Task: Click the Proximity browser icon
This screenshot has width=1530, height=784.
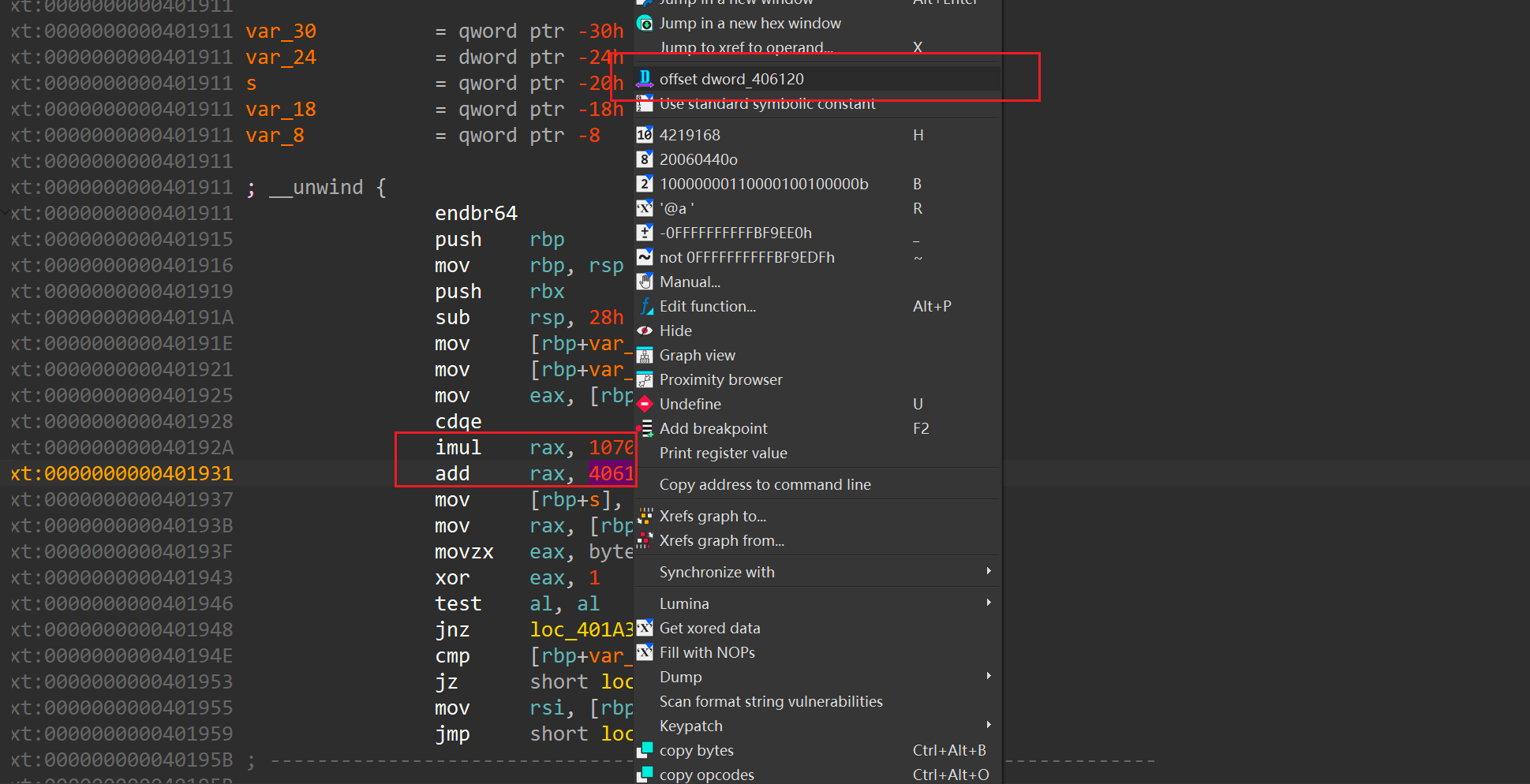Action: [645, 379]
